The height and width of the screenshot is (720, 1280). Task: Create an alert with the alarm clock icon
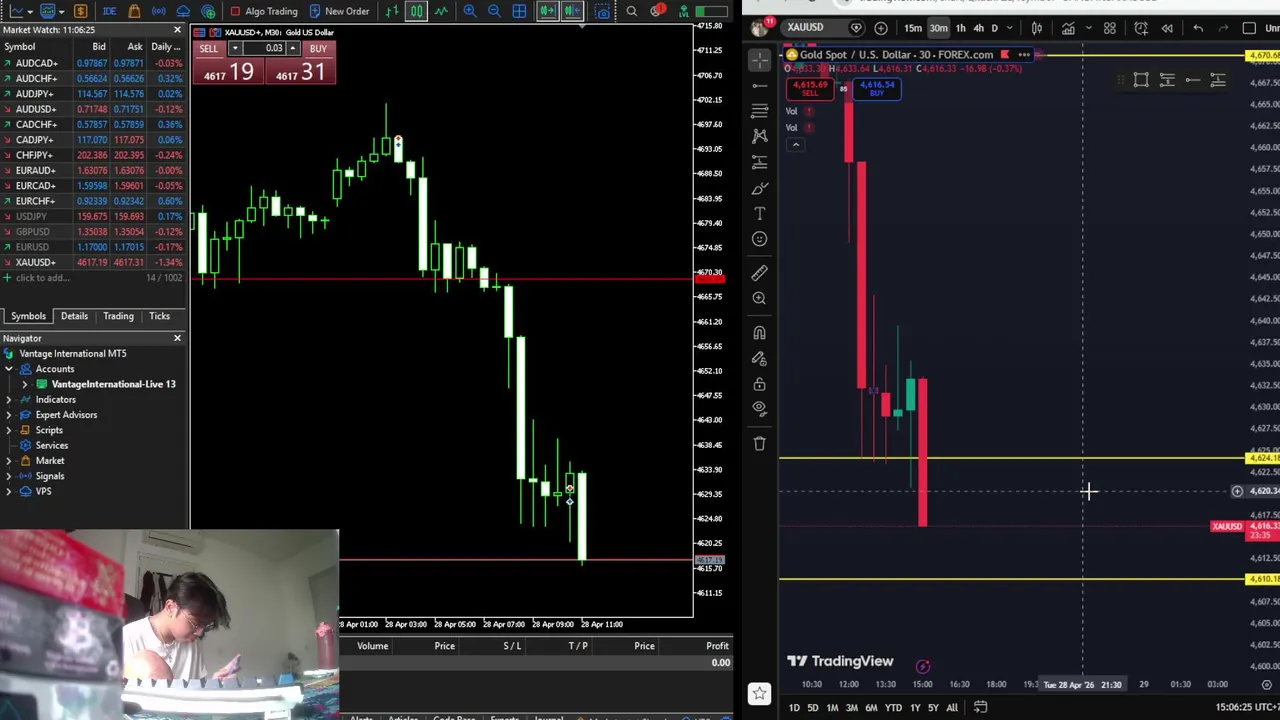pyautogui.click(x=1141, y=28)
